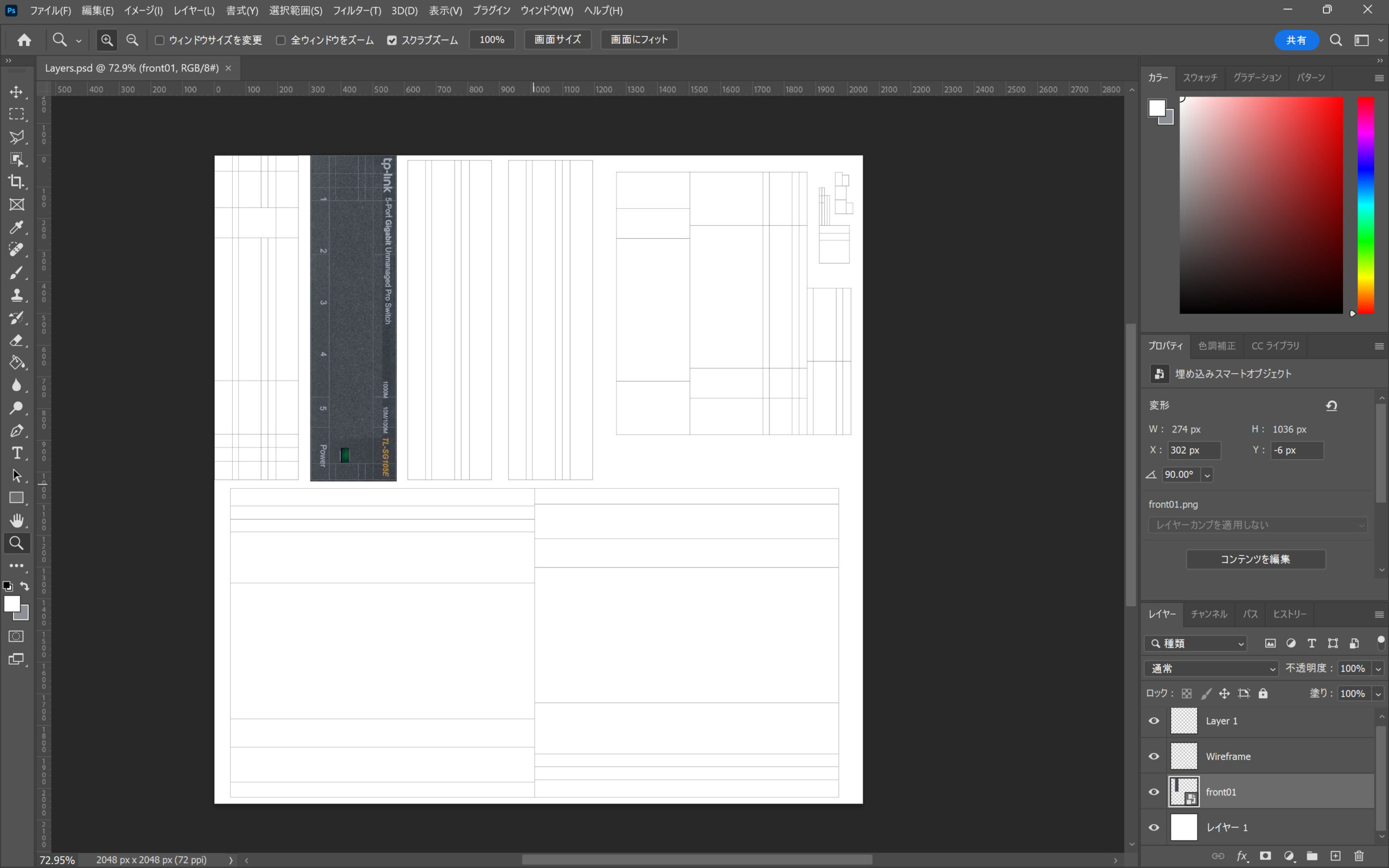Screen dimensions: 1389x868
Task: Open the blend mode 通常 dropdown
Action: [1211, 668]
